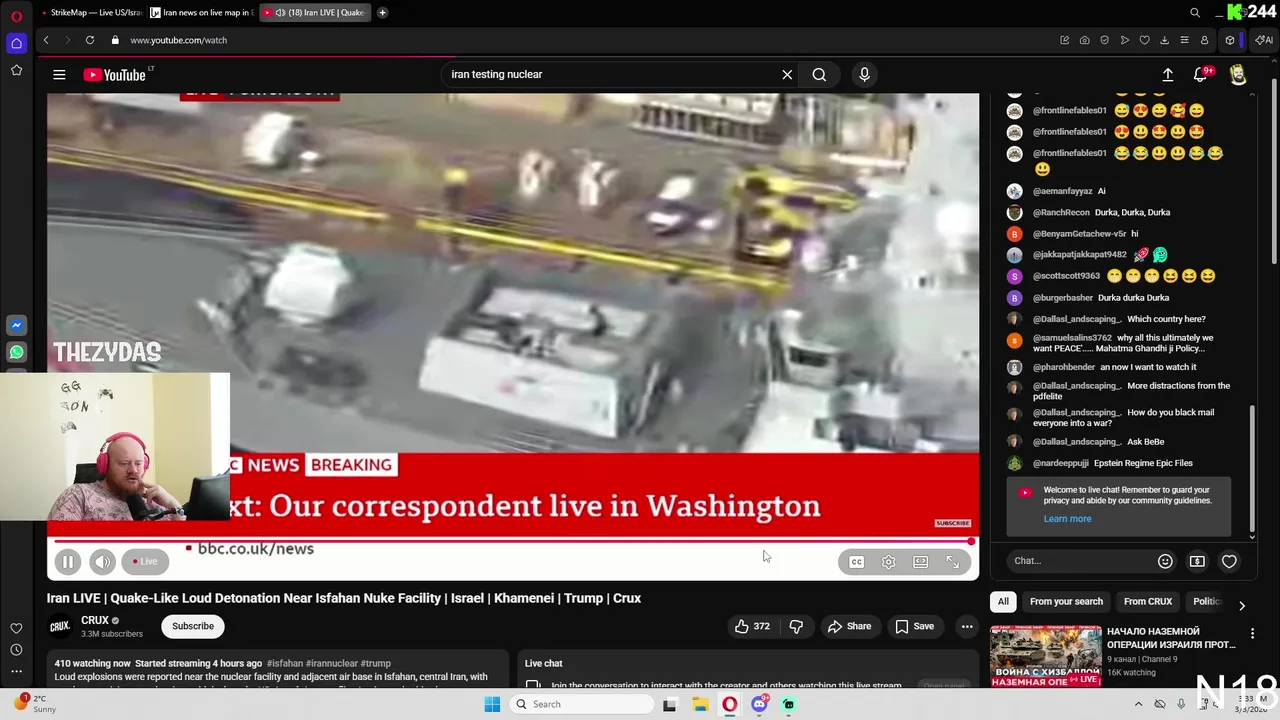This screenshot has width=1280, height=720.
Task: Toggle closed captions on player
Action: tap(856, 562)
